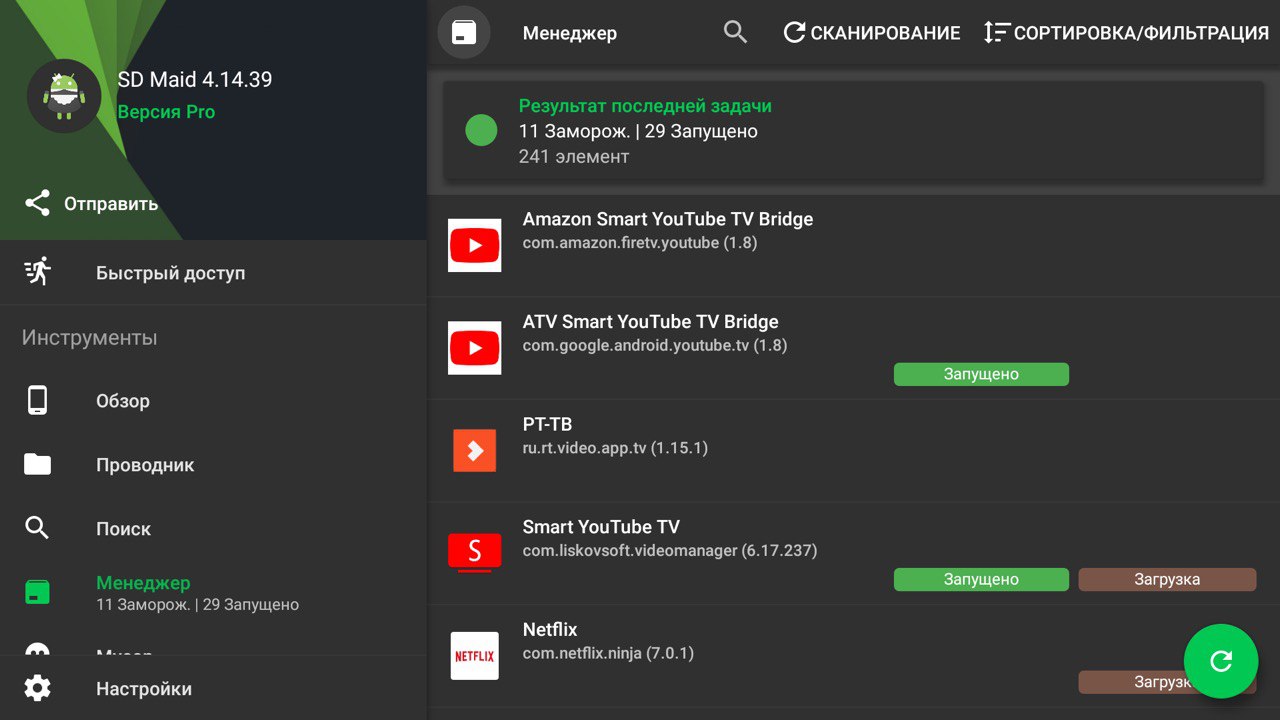Tap the SD Maid android avatar icon
The height and width of the screenshot is (720, 1280).
(x=64, y=96)
